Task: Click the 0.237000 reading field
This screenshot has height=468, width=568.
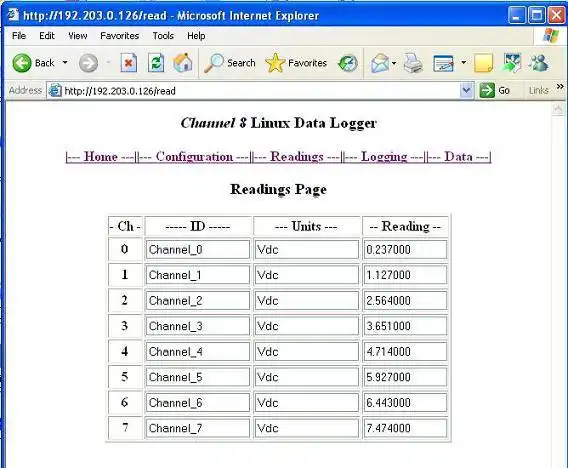Action: (x=405, y=249)
